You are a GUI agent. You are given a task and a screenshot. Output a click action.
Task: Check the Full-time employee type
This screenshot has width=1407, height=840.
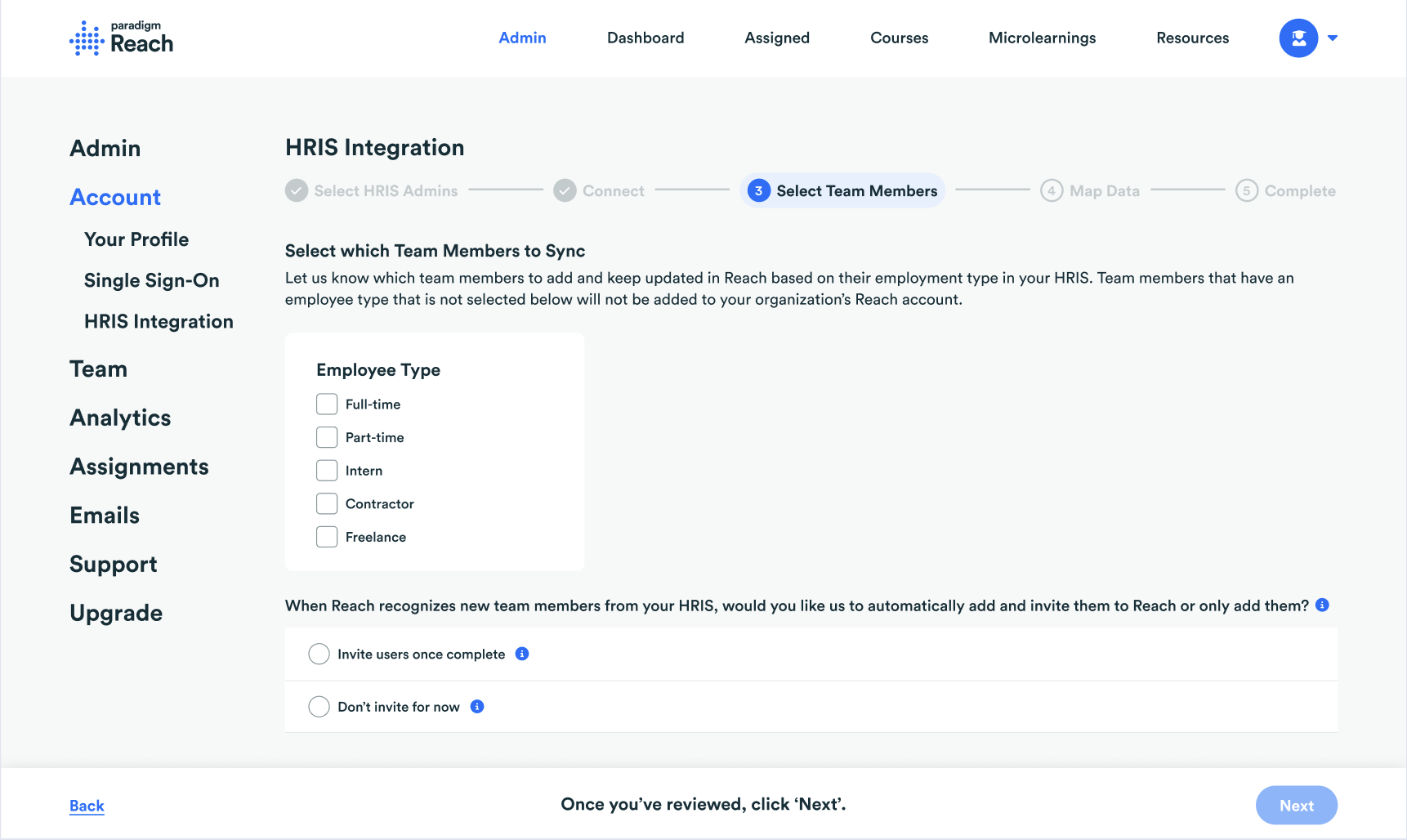pyautogui.click(x=327, y=404)
